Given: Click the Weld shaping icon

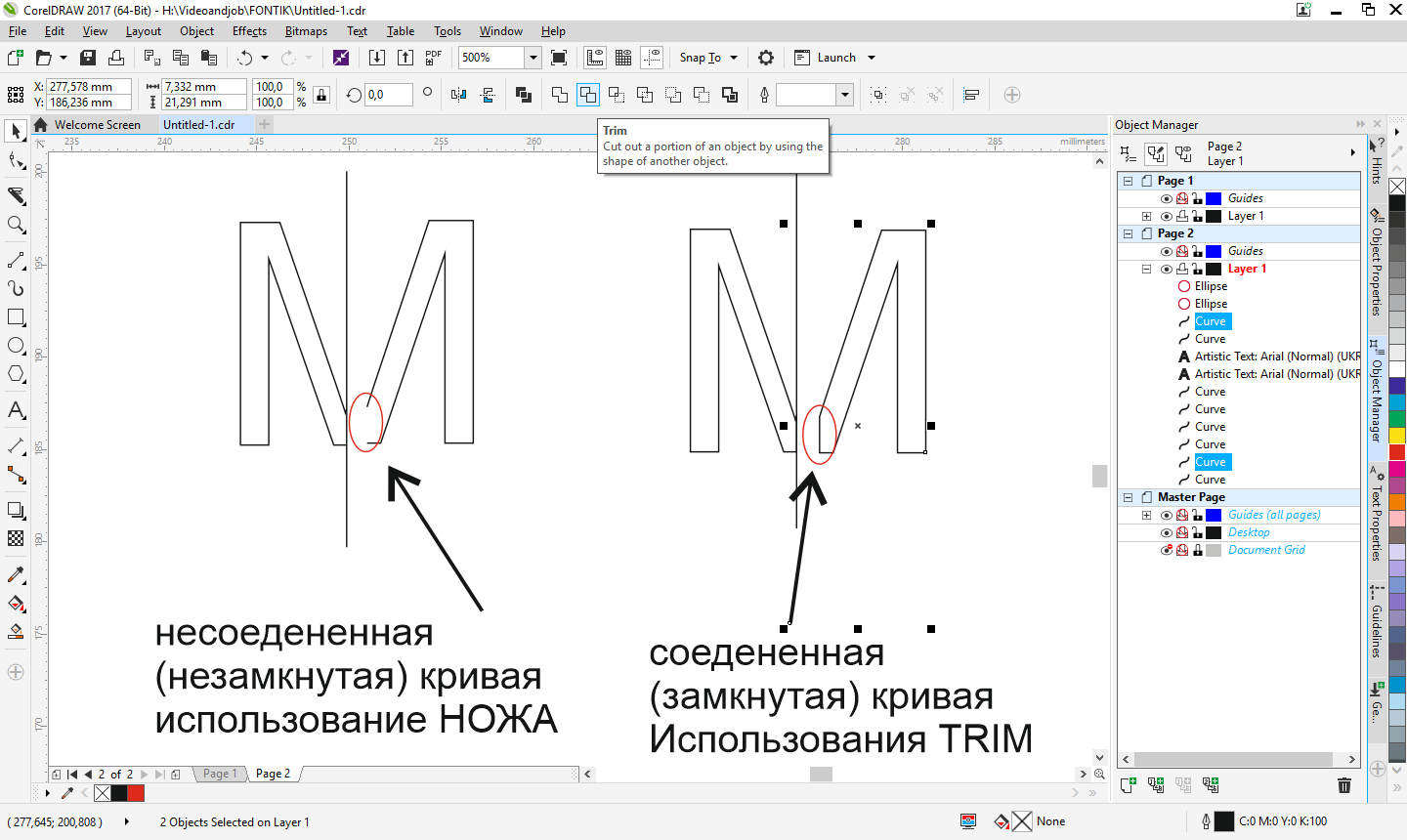Looking at the screenshot, I should click(x=560, y=95).
